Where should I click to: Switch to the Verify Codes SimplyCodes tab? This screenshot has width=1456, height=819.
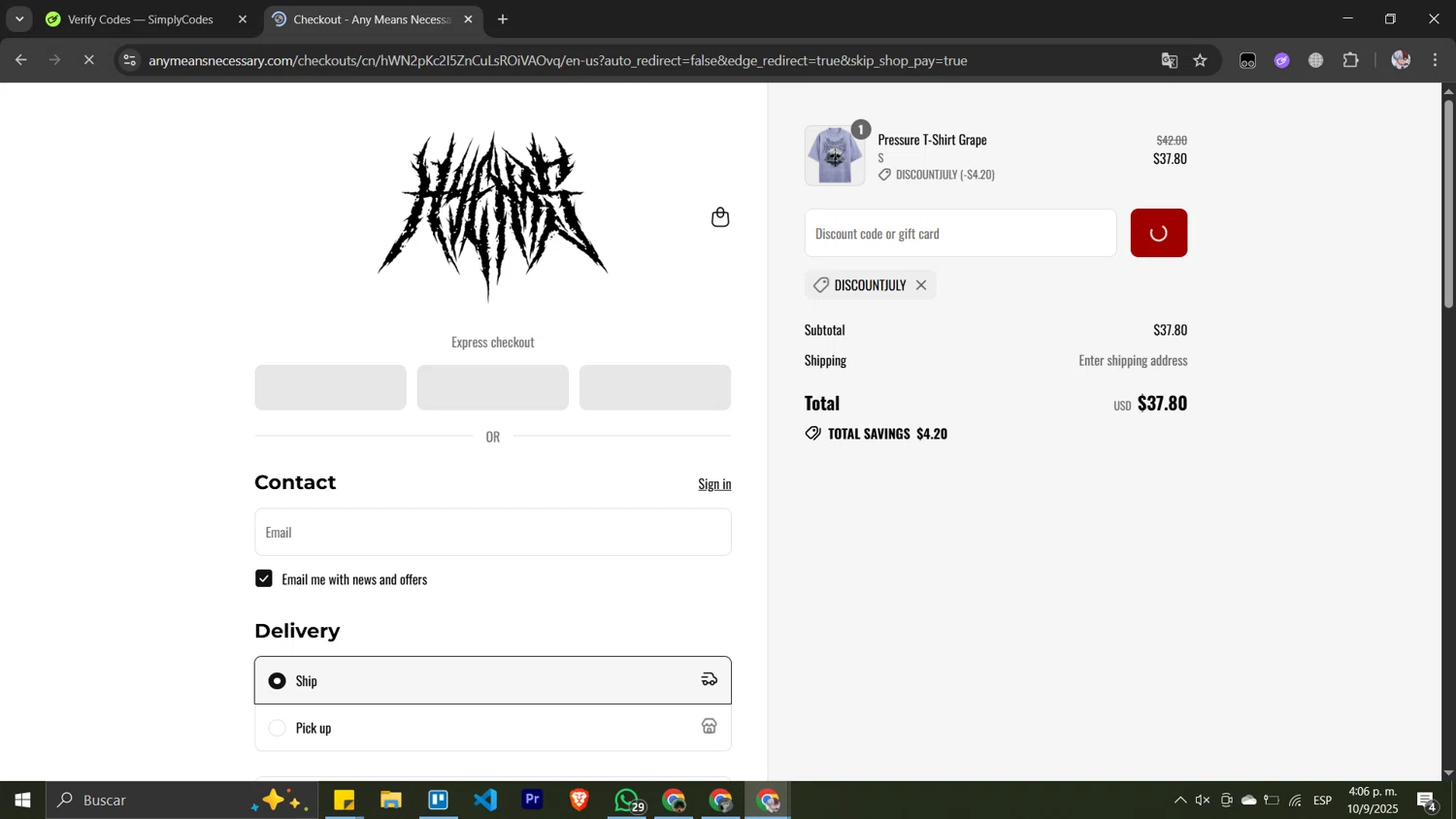pos(141,19)
